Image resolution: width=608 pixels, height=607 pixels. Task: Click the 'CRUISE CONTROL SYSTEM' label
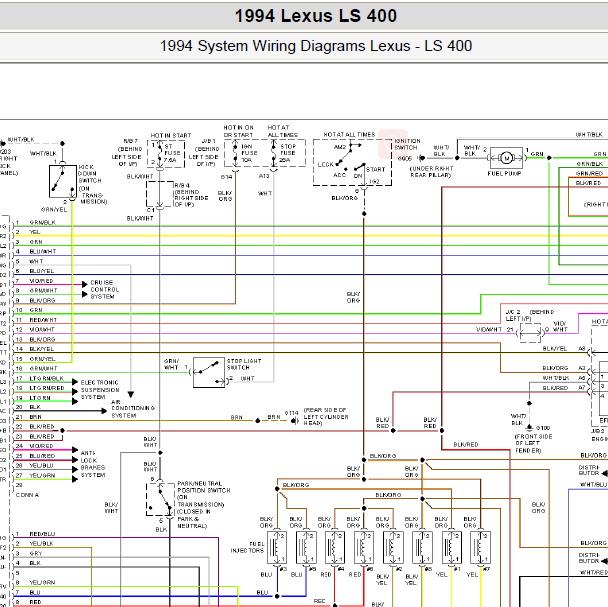click(105, 289)
